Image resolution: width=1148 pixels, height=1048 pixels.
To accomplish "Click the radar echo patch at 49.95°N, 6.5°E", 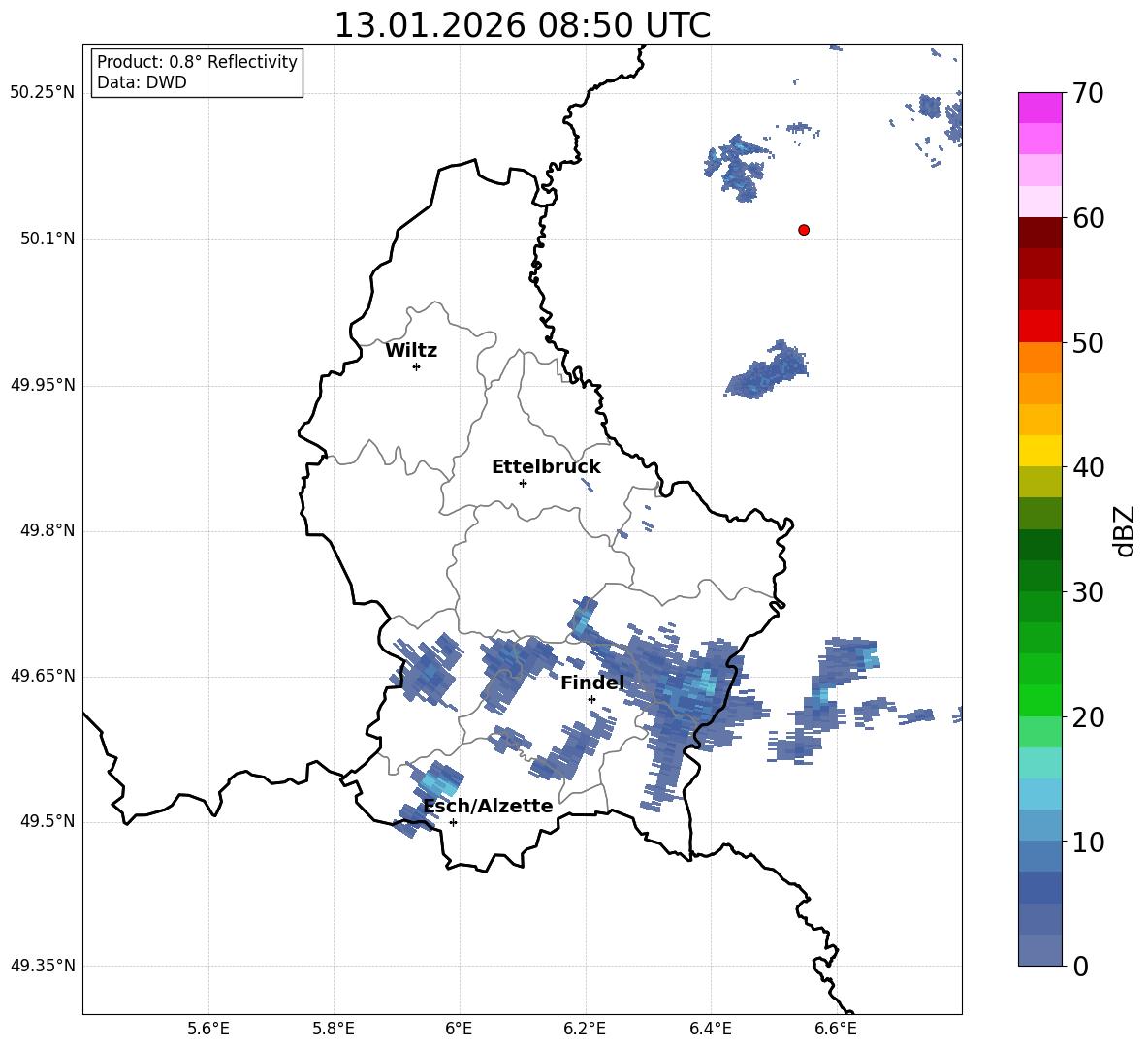I will pyautogui.click(x=769, y=369).
